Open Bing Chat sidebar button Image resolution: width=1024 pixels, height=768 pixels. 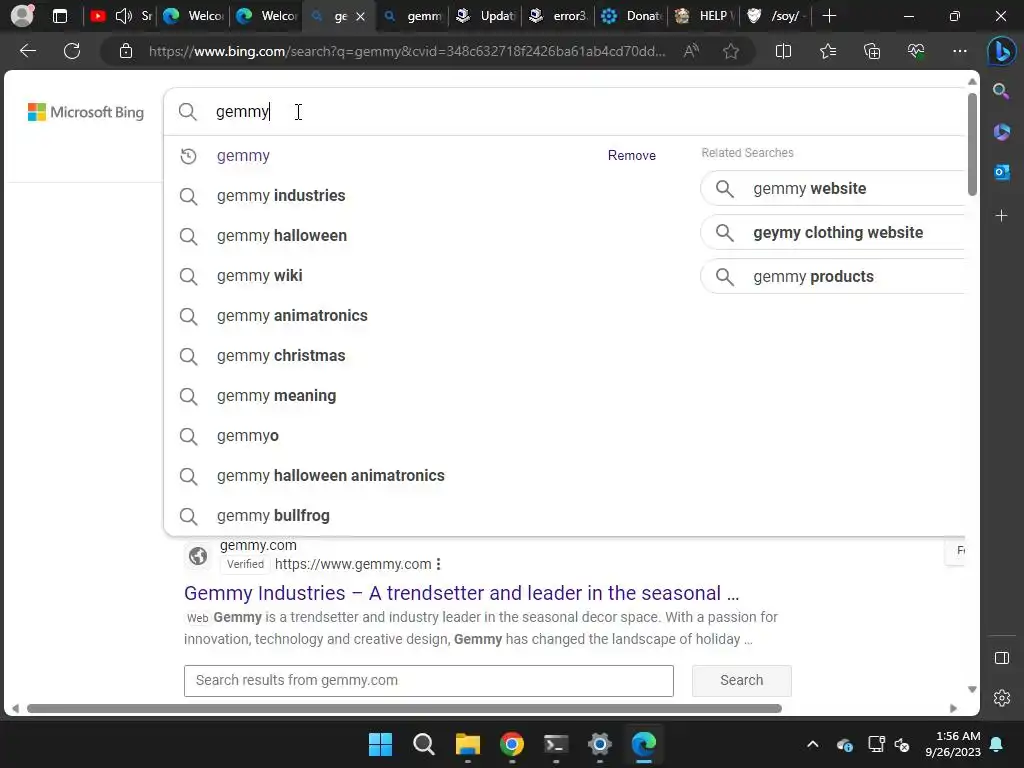1001,52
